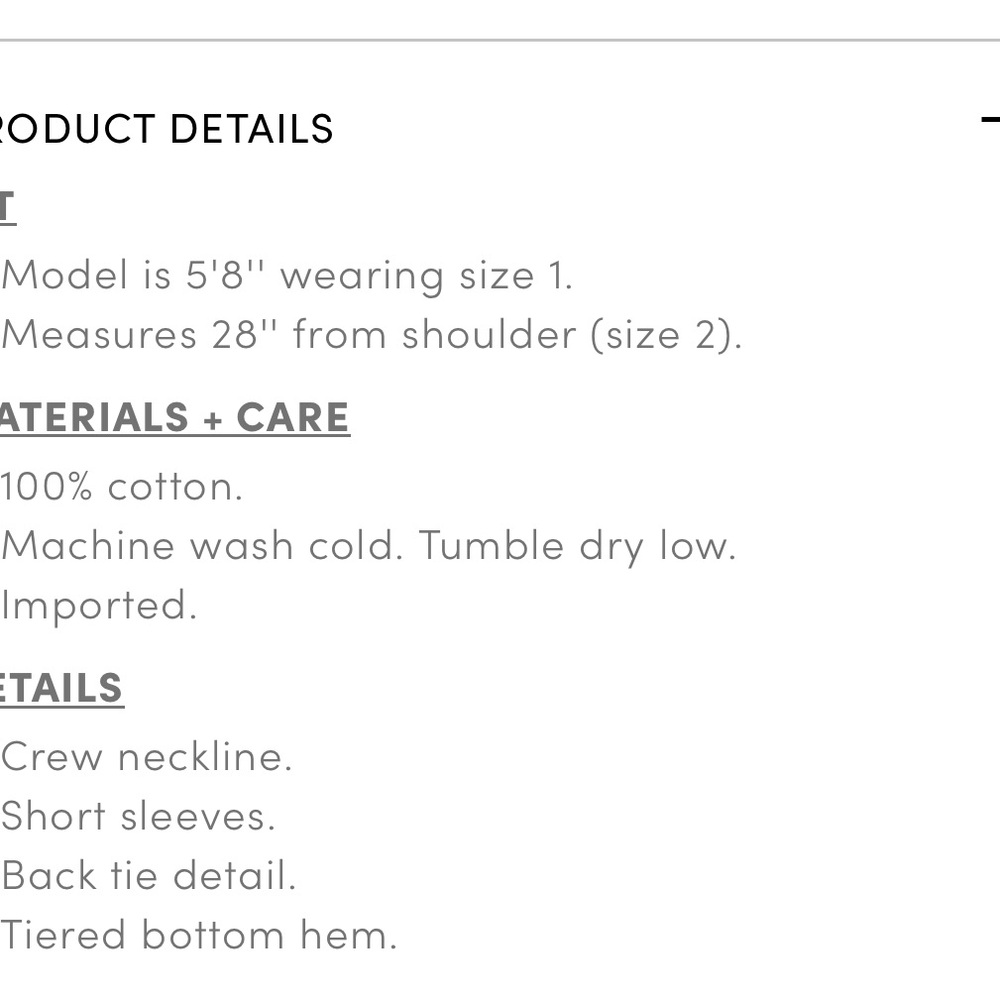The image size is (1000, 1000).
Task: Select the underlined FIT heading
Action: [8, 208]
